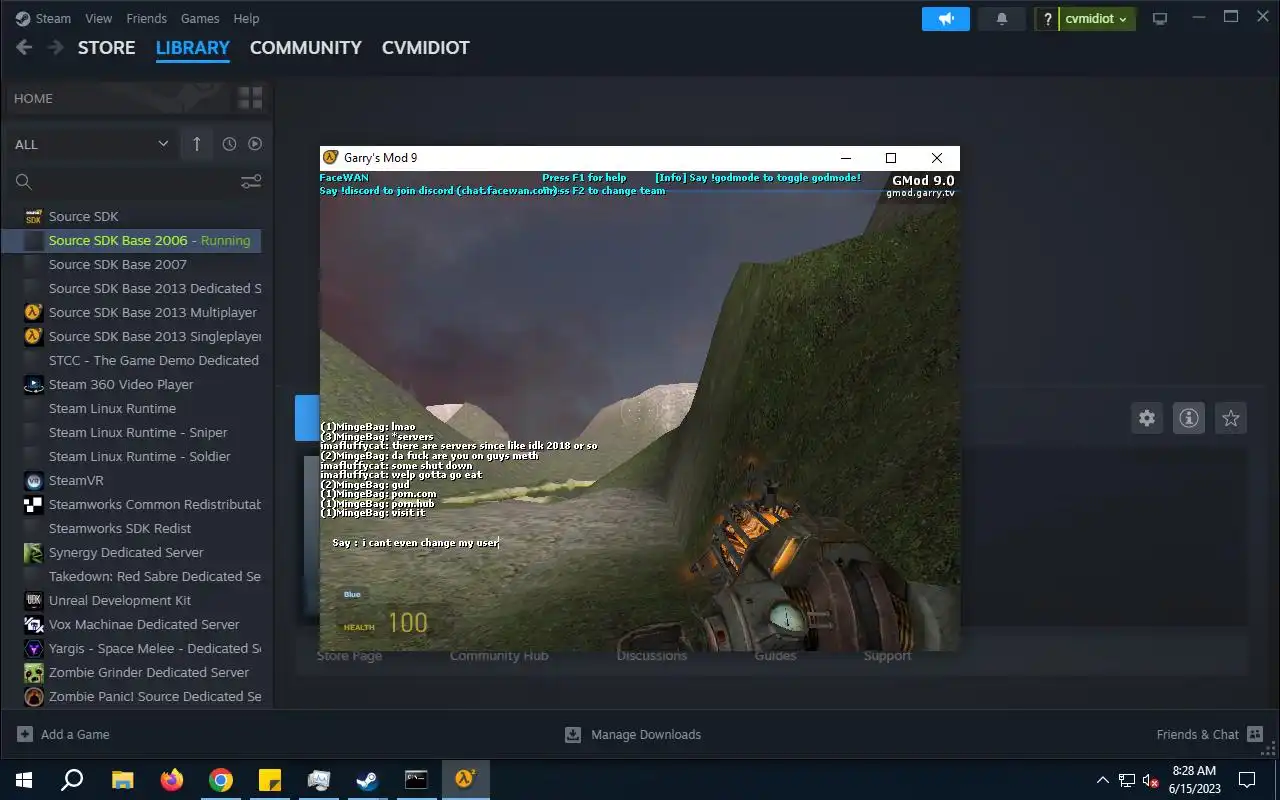Click the back navigation arrow
1280x800 pixels.
click(x=25, y=47)
